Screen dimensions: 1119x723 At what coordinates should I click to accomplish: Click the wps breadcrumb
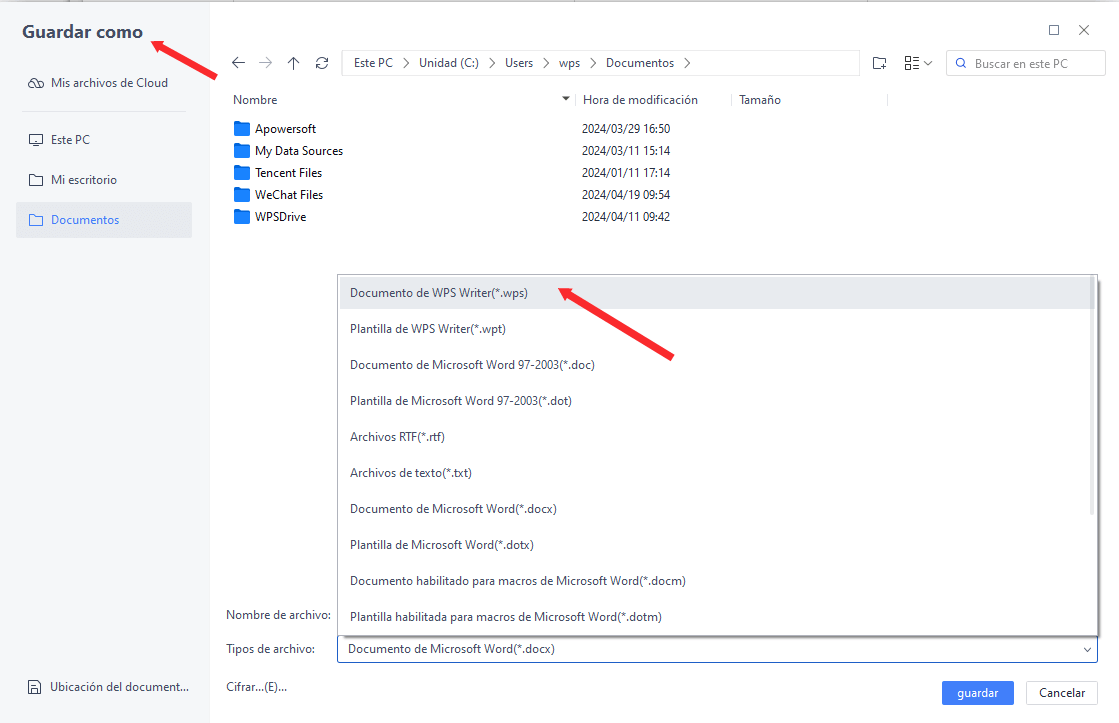pos(569,63)
